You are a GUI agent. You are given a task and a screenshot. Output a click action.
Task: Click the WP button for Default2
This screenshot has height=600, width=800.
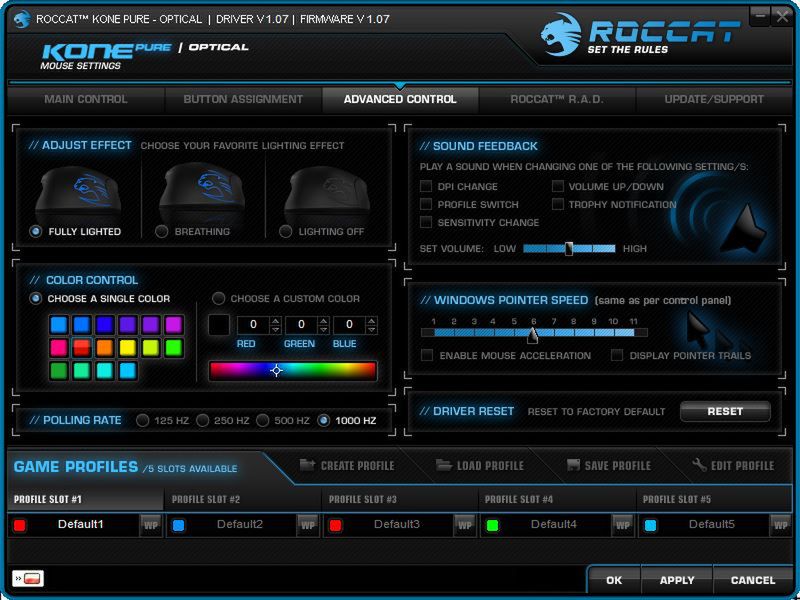tap(308, 525)
